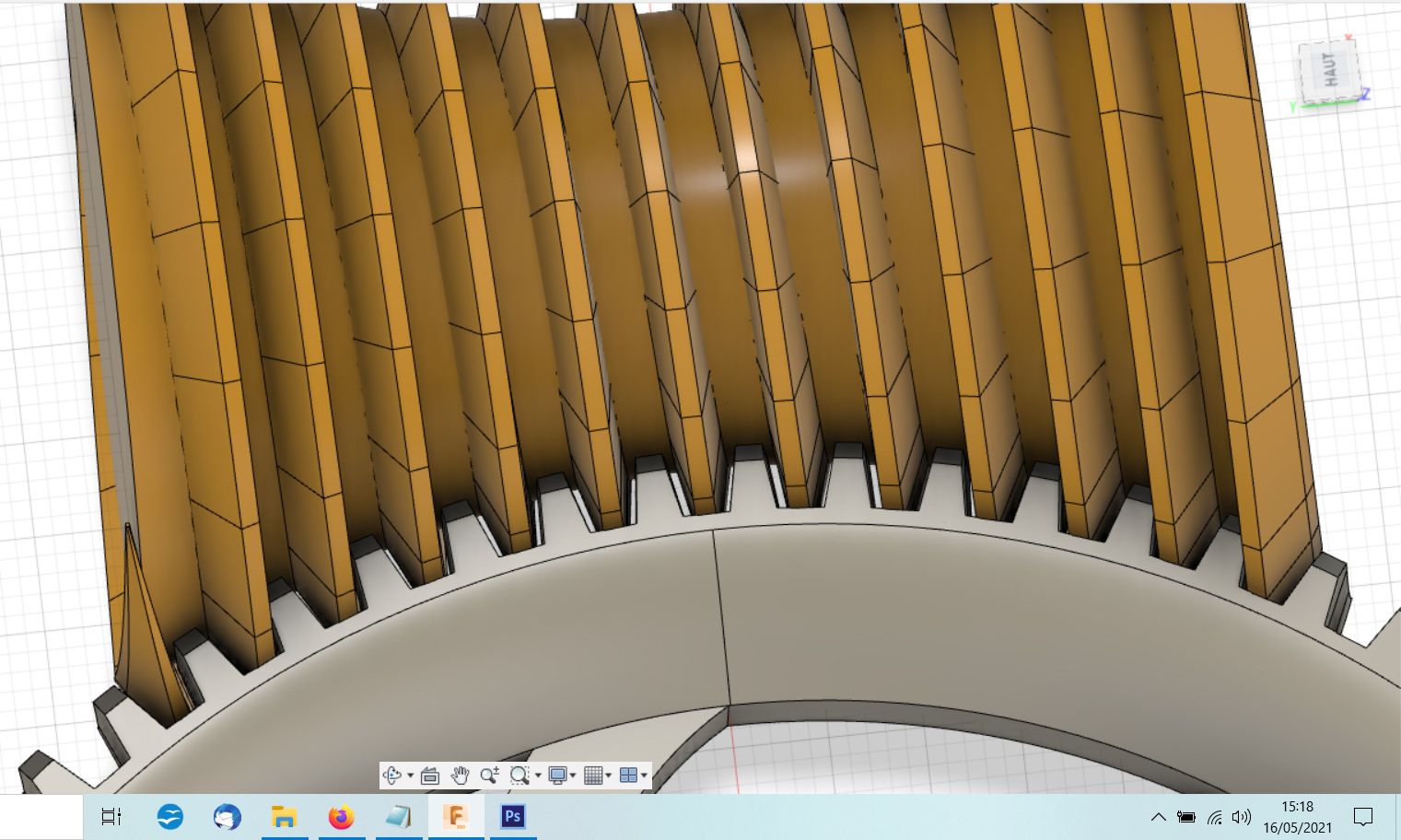Click the HAUT face of the ViewCube

pyautogui.click(x=1329, y=69)
